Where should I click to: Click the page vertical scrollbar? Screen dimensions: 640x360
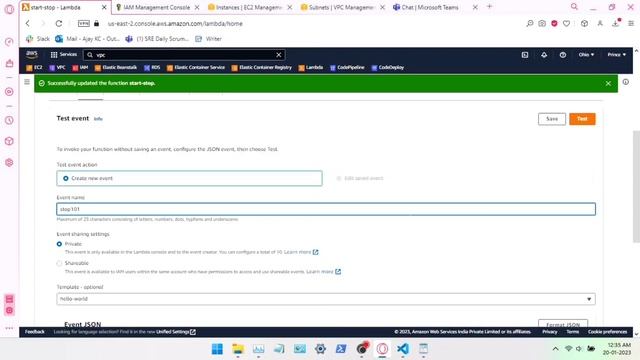636,187
